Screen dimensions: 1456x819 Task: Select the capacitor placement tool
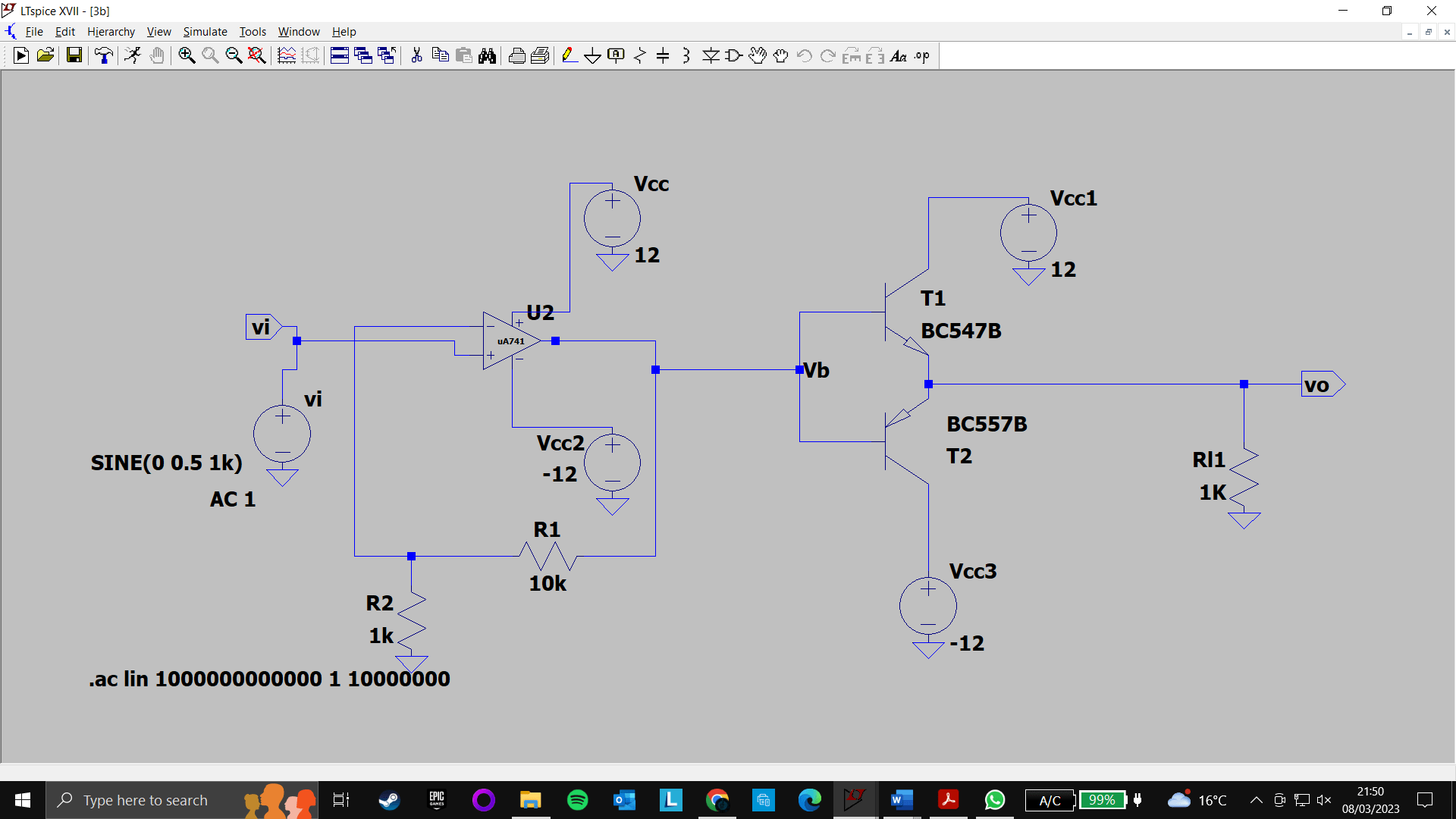point(663,55)
